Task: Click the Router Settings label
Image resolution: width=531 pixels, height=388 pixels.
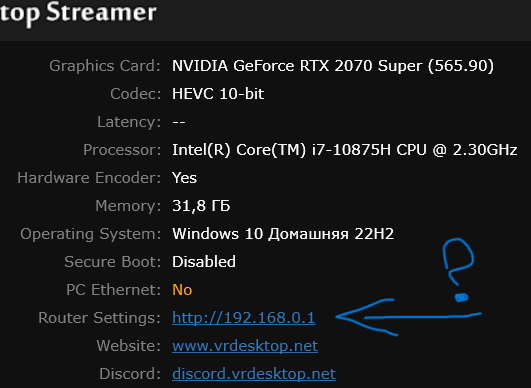Action: [x=99, y=318]
